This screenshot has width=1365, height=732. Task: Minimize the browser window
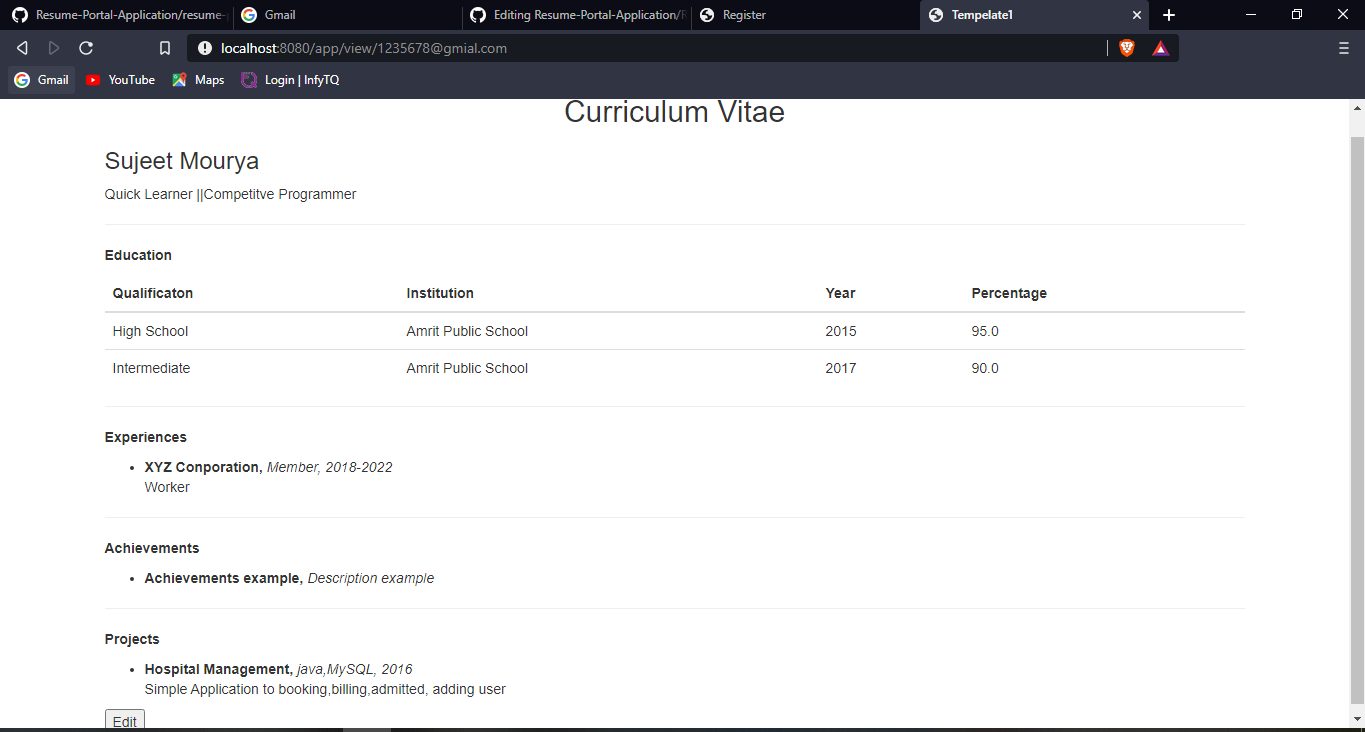(x=1251, y=15)
